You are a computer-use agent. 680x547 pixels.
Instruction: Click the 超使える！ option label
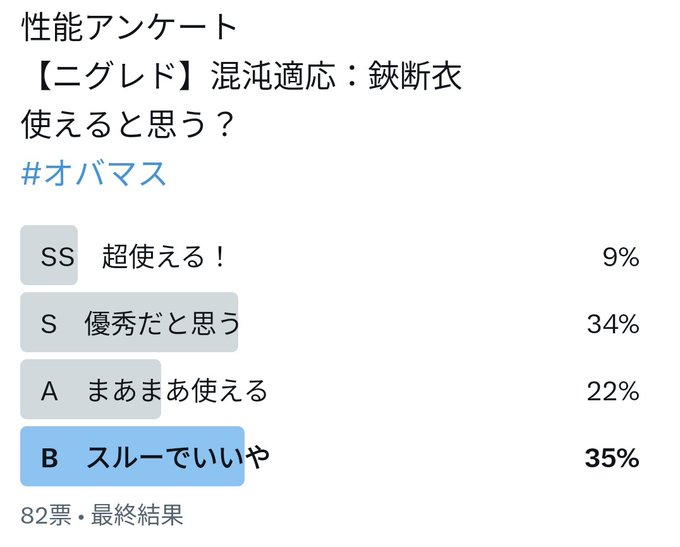164,256
